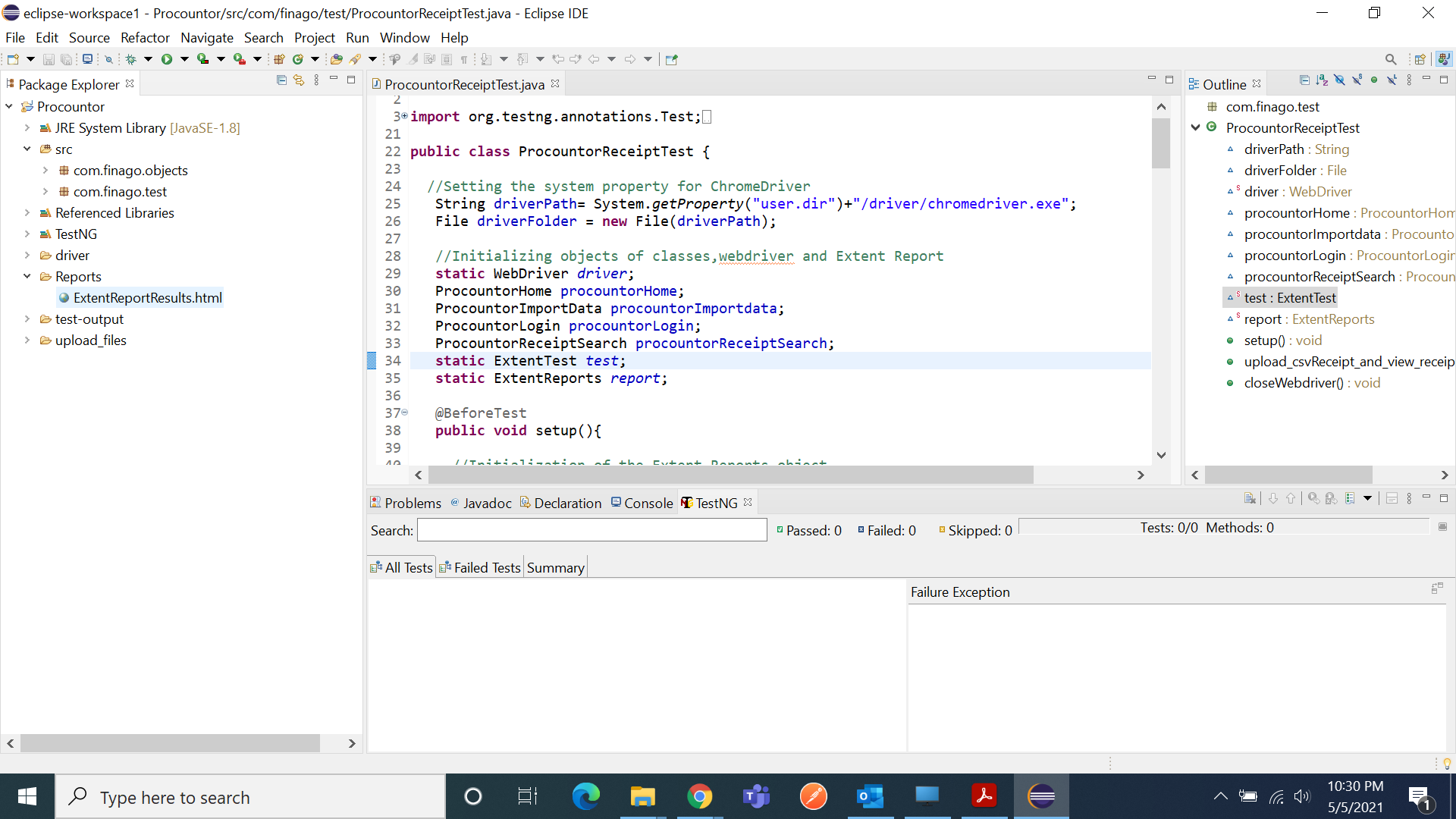Click Open Type toolbar icon

pyautogui.click(x=336, y=59)
